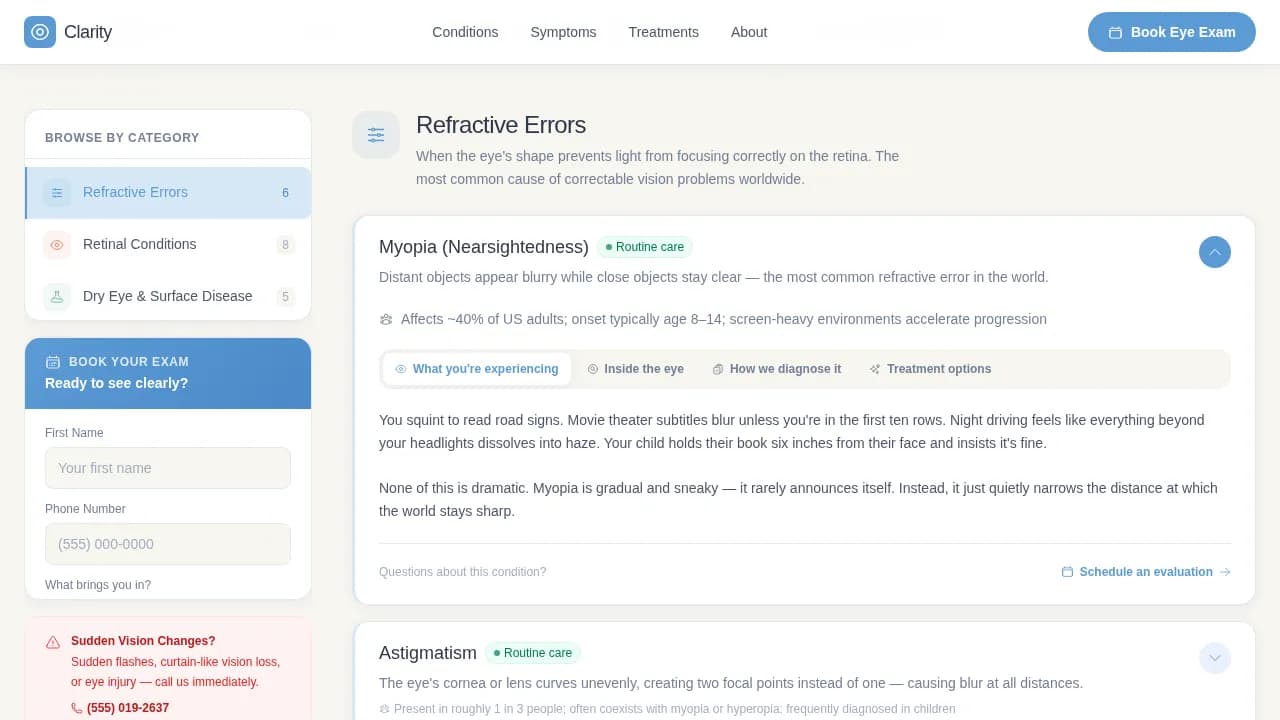Focus the Phone Number input field

(x=168, y=544)
